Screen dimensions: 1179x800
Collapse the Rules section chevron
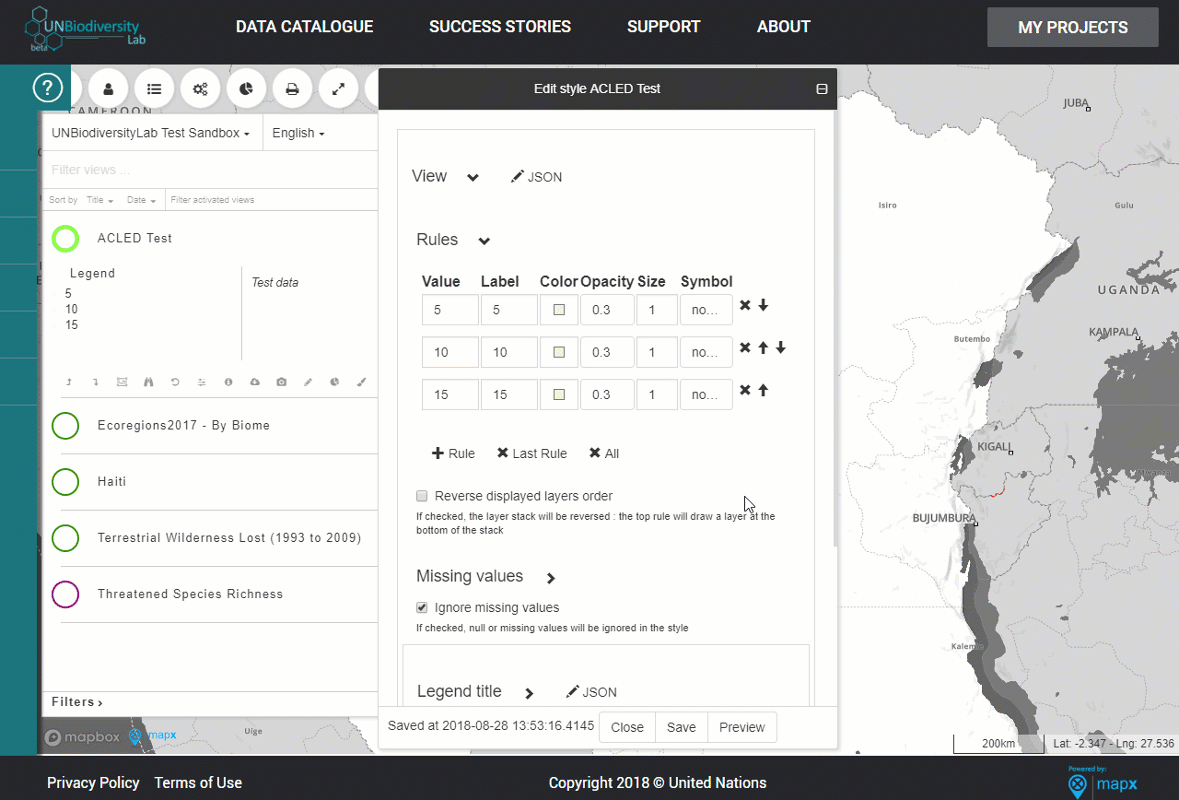coord(484,241)
